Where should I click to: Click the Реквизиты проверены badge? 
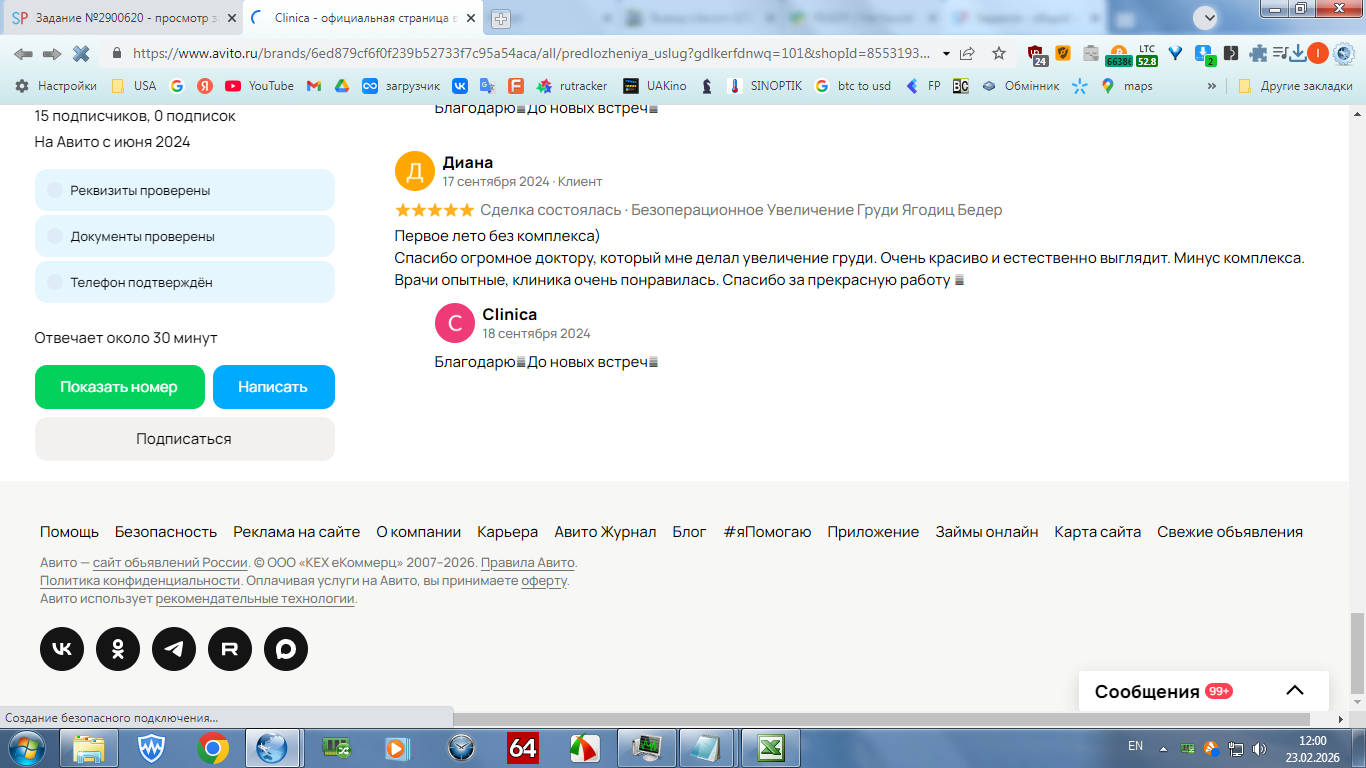coord(185,190)
